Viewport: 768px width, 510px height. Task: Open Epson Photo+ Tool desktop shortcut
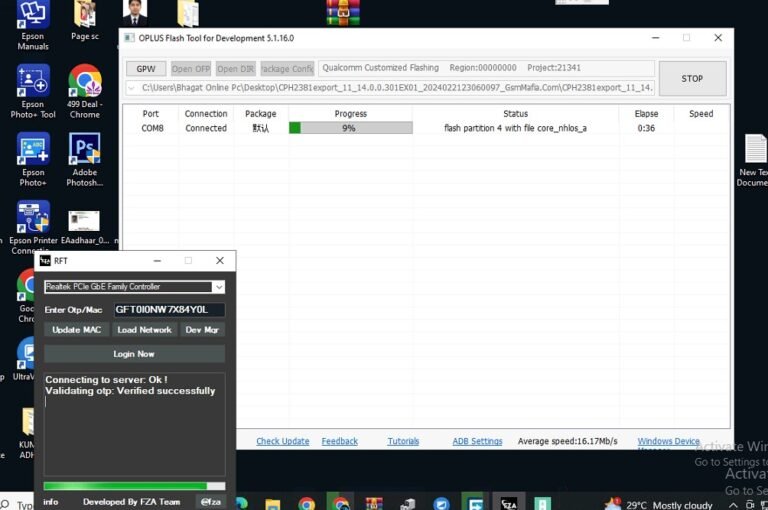pos(33,91)
